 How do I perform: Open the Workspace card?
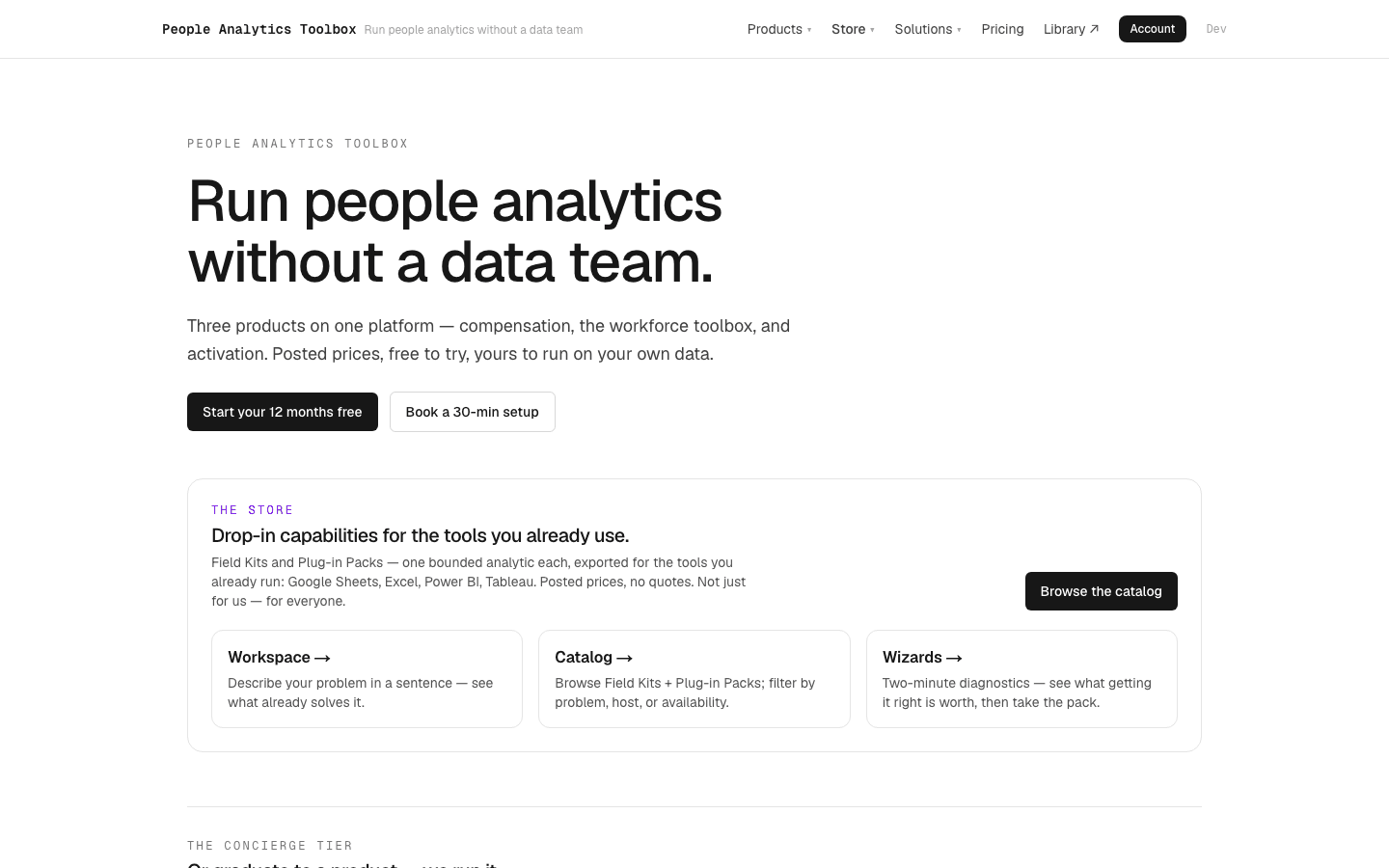click(367, 679)
